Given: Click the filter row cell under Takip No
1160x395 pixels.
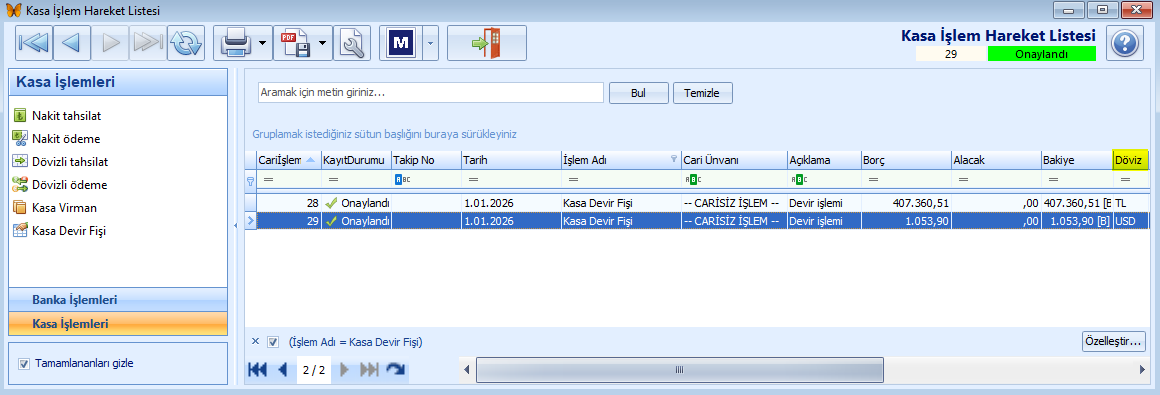Looking at the screenshot, I should (425, 180).
